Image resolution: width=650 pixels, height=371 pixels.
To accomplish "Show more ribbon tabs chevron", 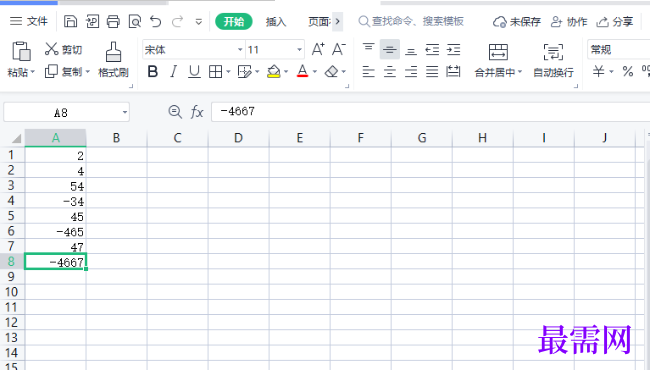I will [x=337, y=22].
